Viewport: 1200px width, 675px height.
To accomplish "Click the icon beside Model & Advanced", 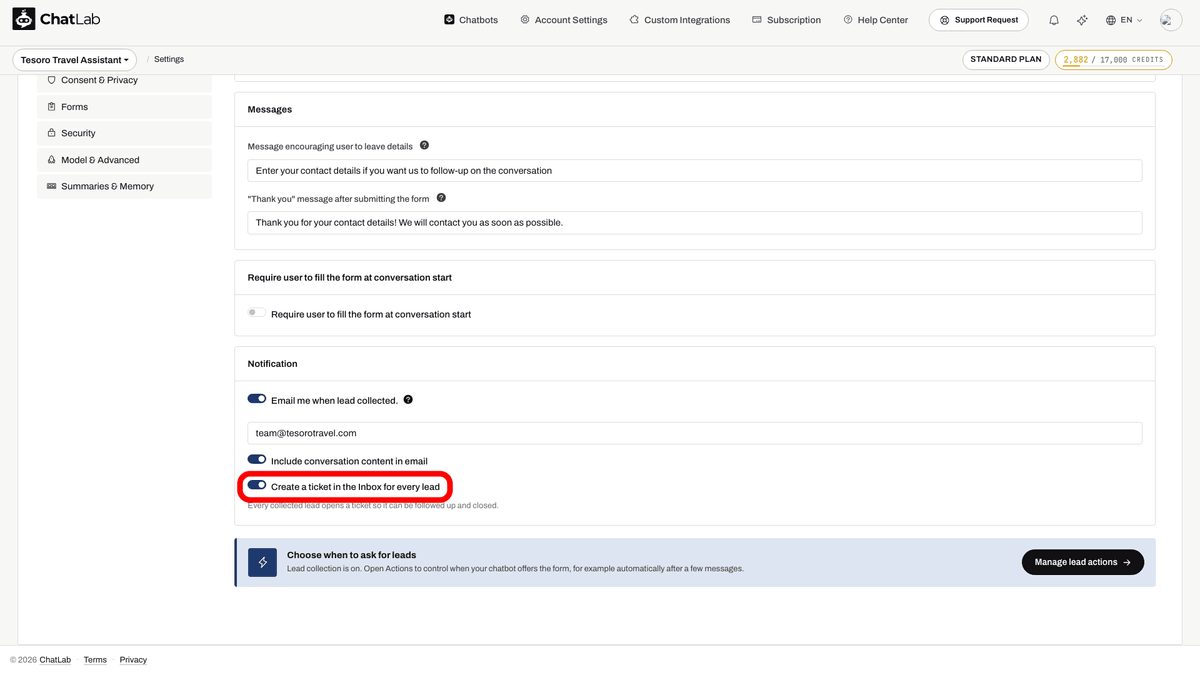I will click(52, 160).
